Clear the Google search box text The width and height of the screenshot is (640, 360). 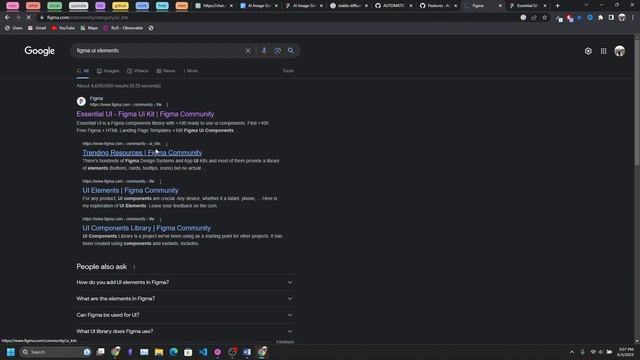click(248, 51)
